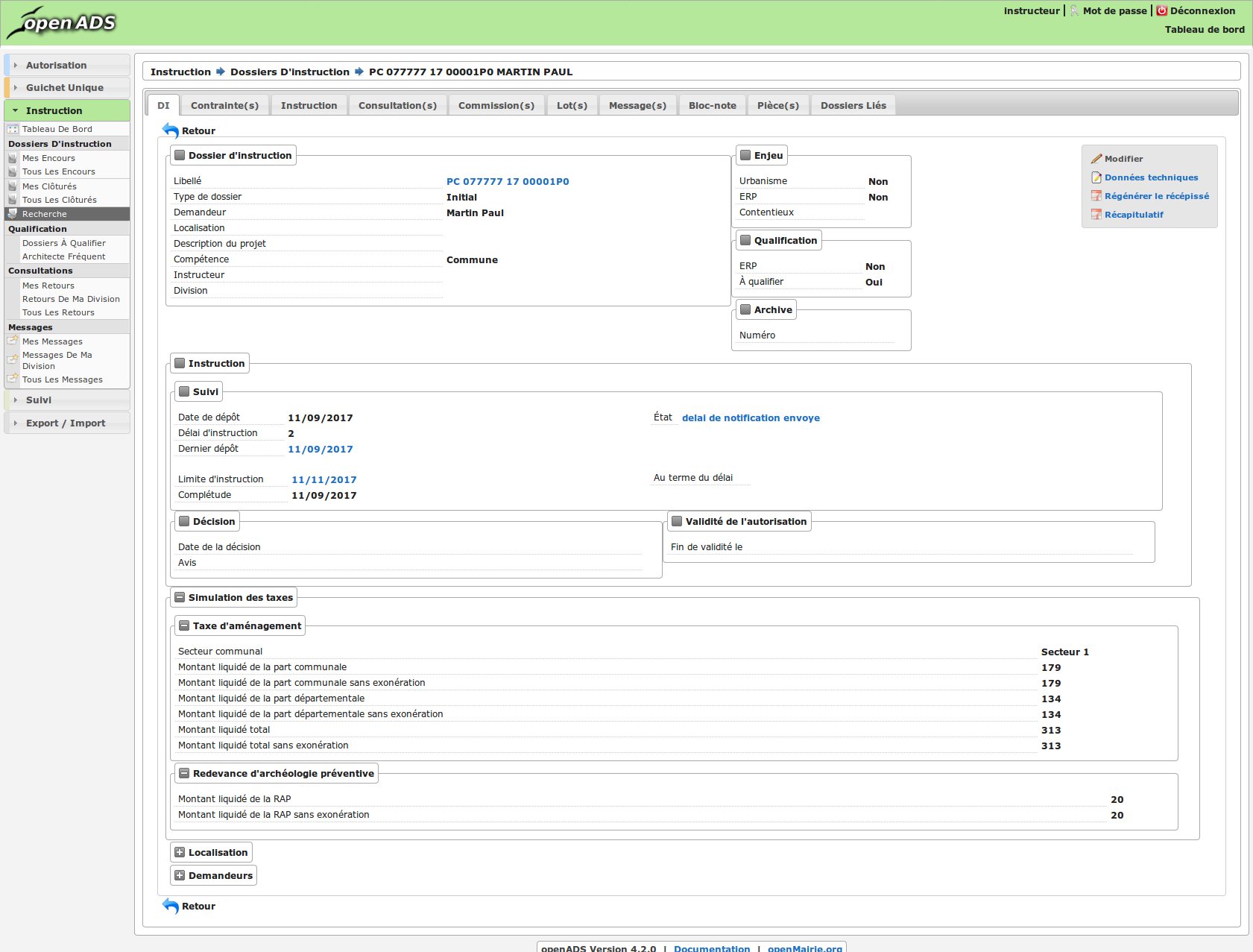Click the Messages De Ma Division envelope icon
The image size is (1253, 952).
(13, 359)
